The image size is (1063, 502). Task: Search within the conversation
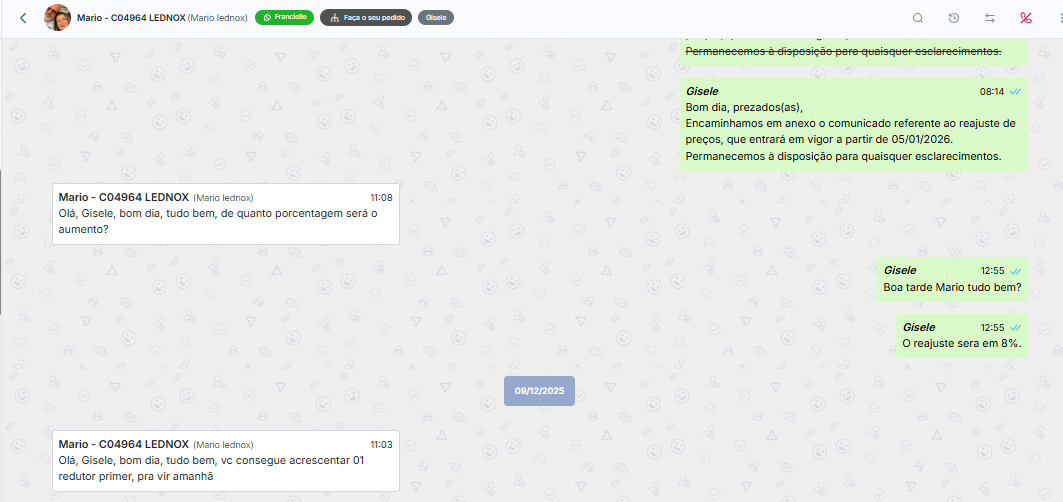[918, 18]
